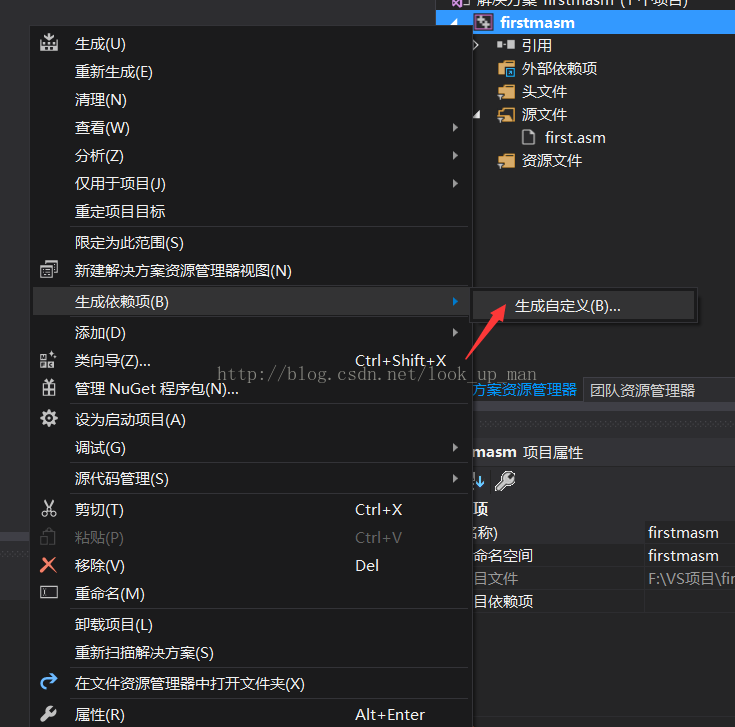Screen dimensions: 735x727
Task: Choose 卸载项目(L) menu entry
Action: 252,624
